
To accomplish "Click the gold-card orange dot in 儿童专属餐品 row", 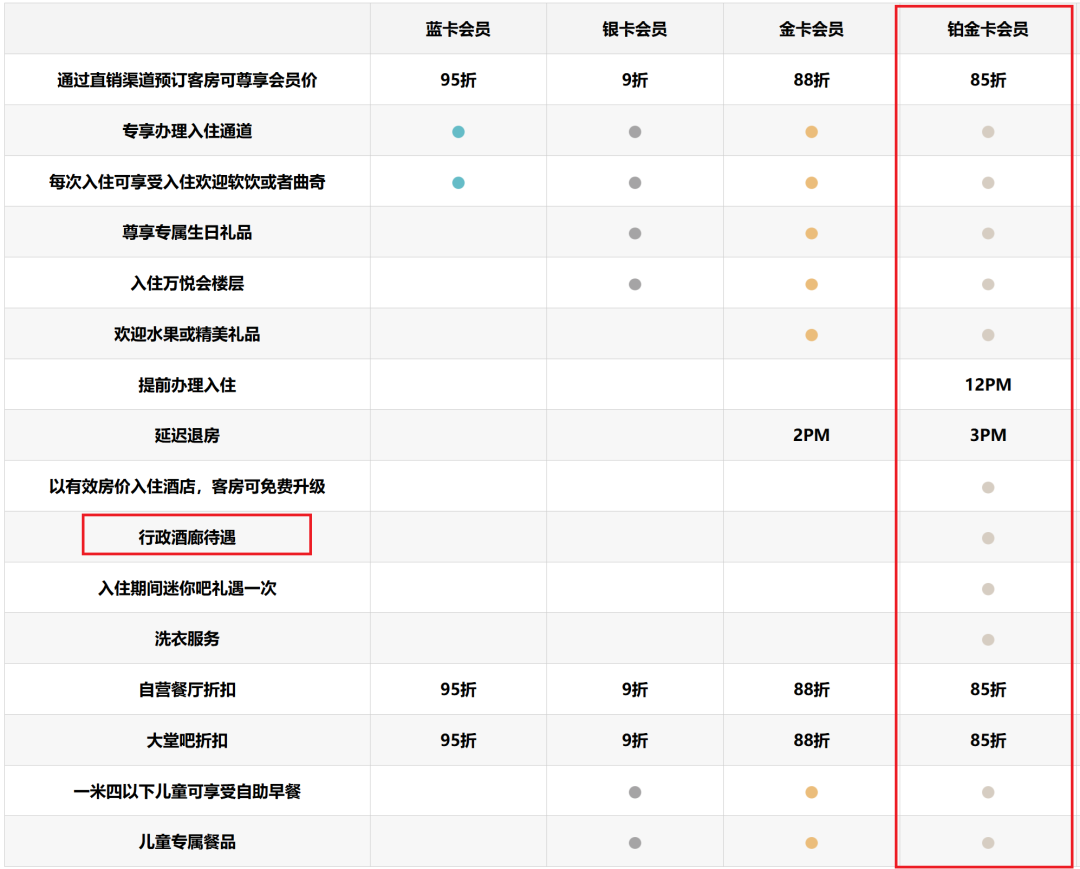I will click(x=811, y=843).
